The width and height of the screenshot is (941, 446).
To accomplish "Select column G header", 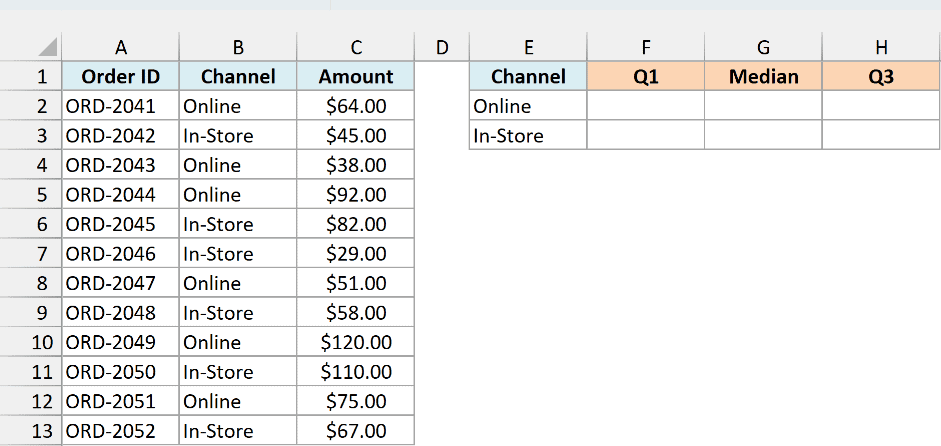I will click(763, 47).
